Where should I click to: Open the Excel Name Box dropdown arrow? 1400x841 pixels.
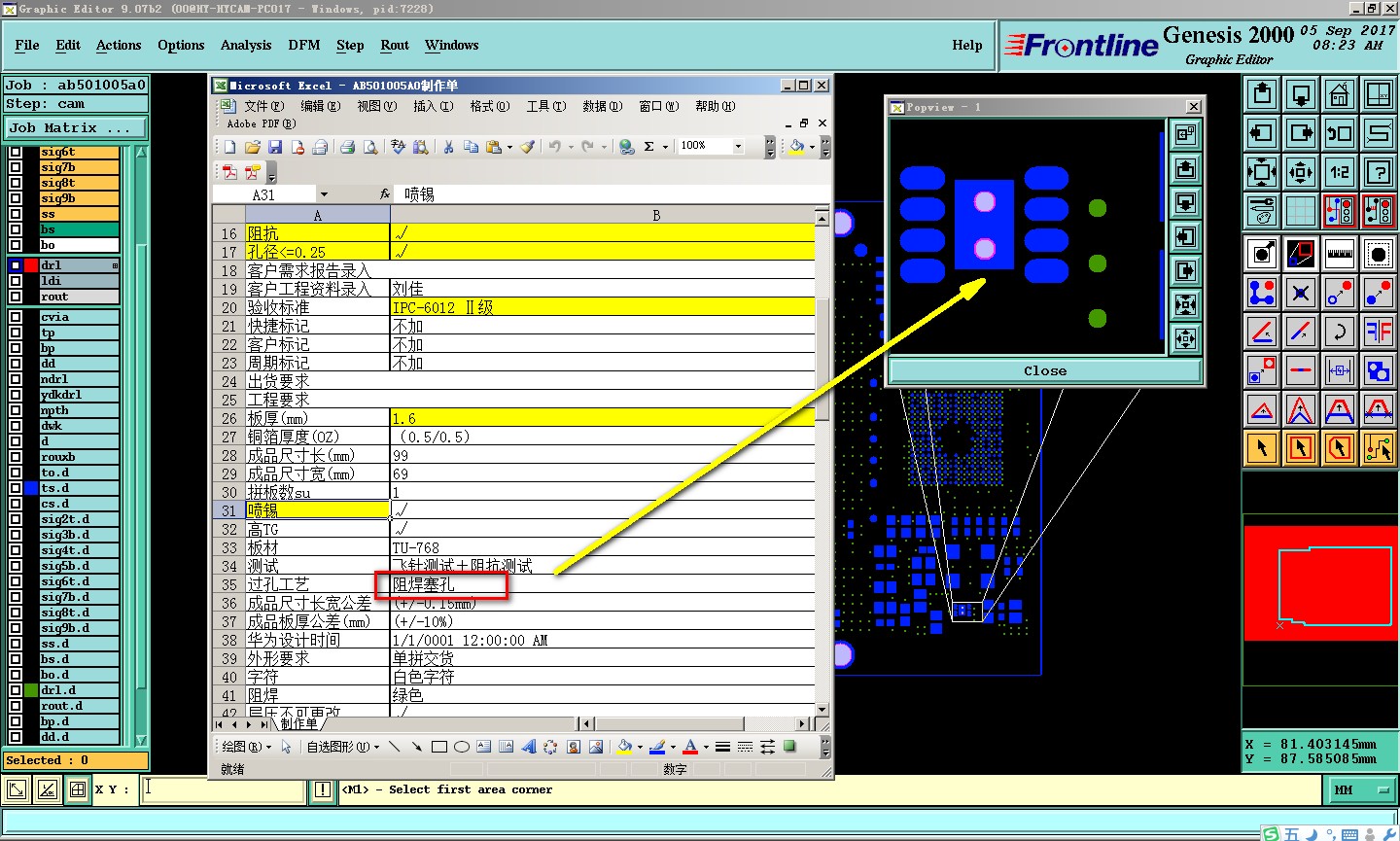click(x=324, y=194)
